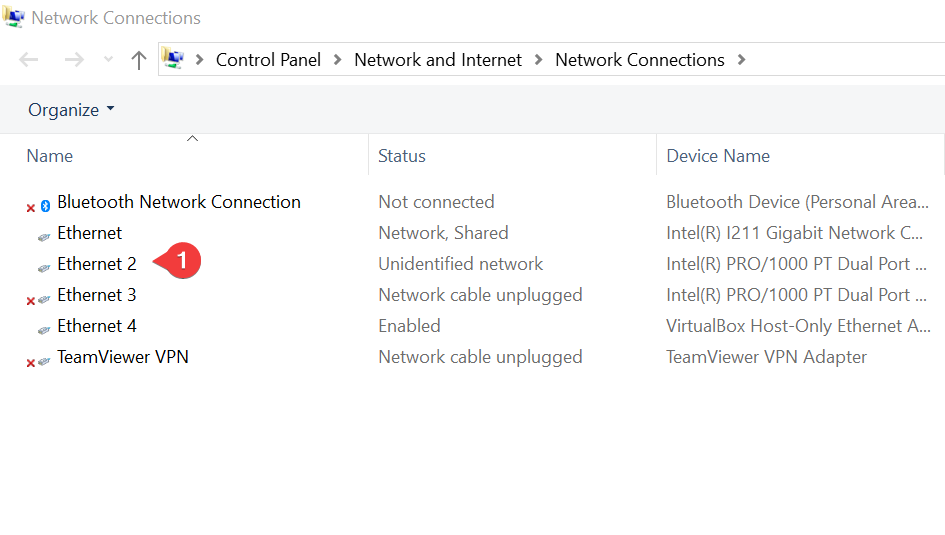Go up one folder level arrow

pyautogui.click(x=139, y=60)
